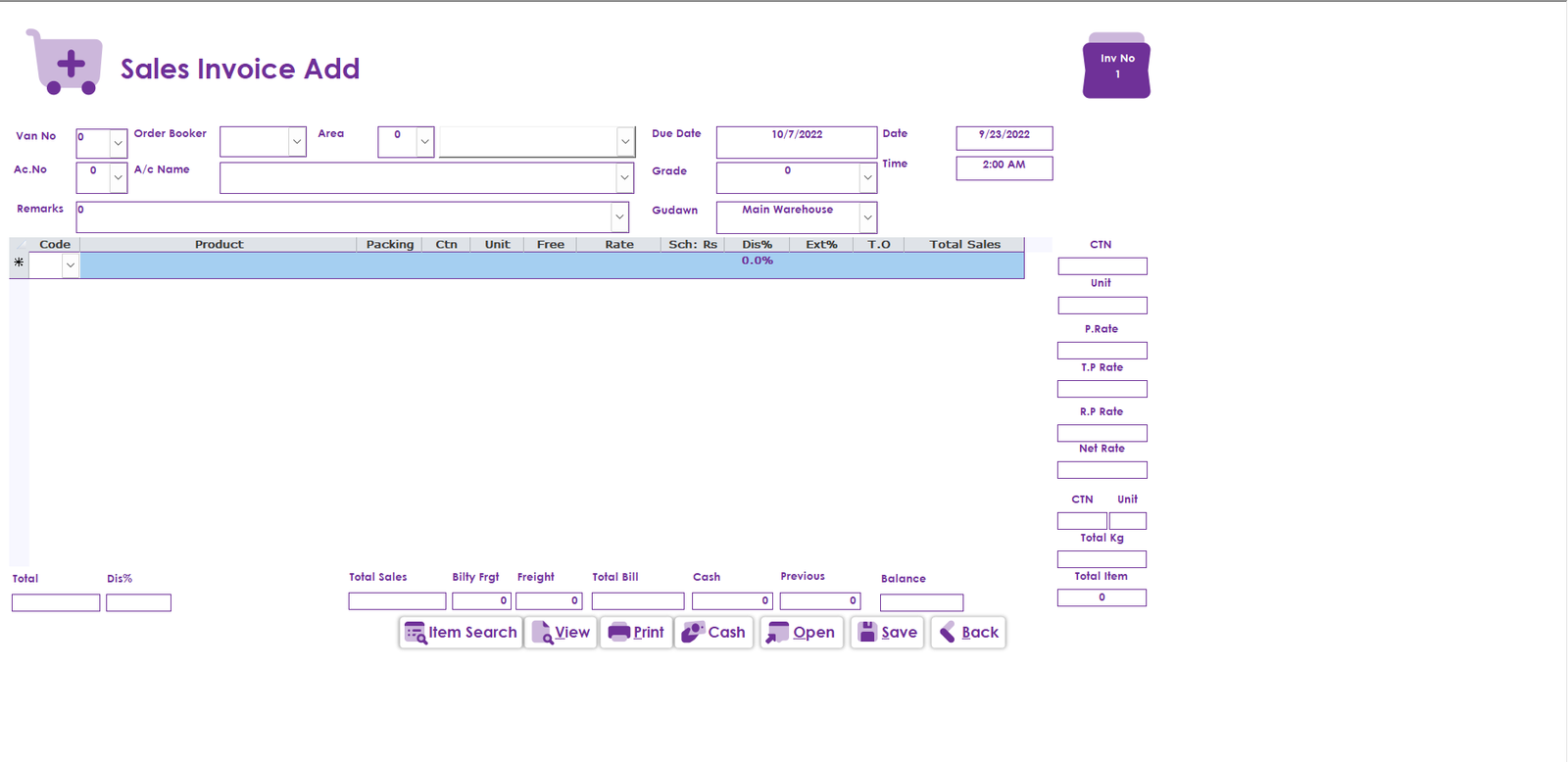This screenshot has height=762, width=1568.
Task: Click the View document icon
Action: [542, 633]
